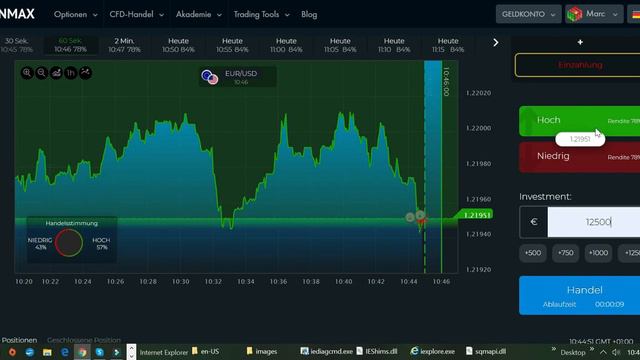
Task: Click the Einzahlung deposit button
Action: coord(578,65)
